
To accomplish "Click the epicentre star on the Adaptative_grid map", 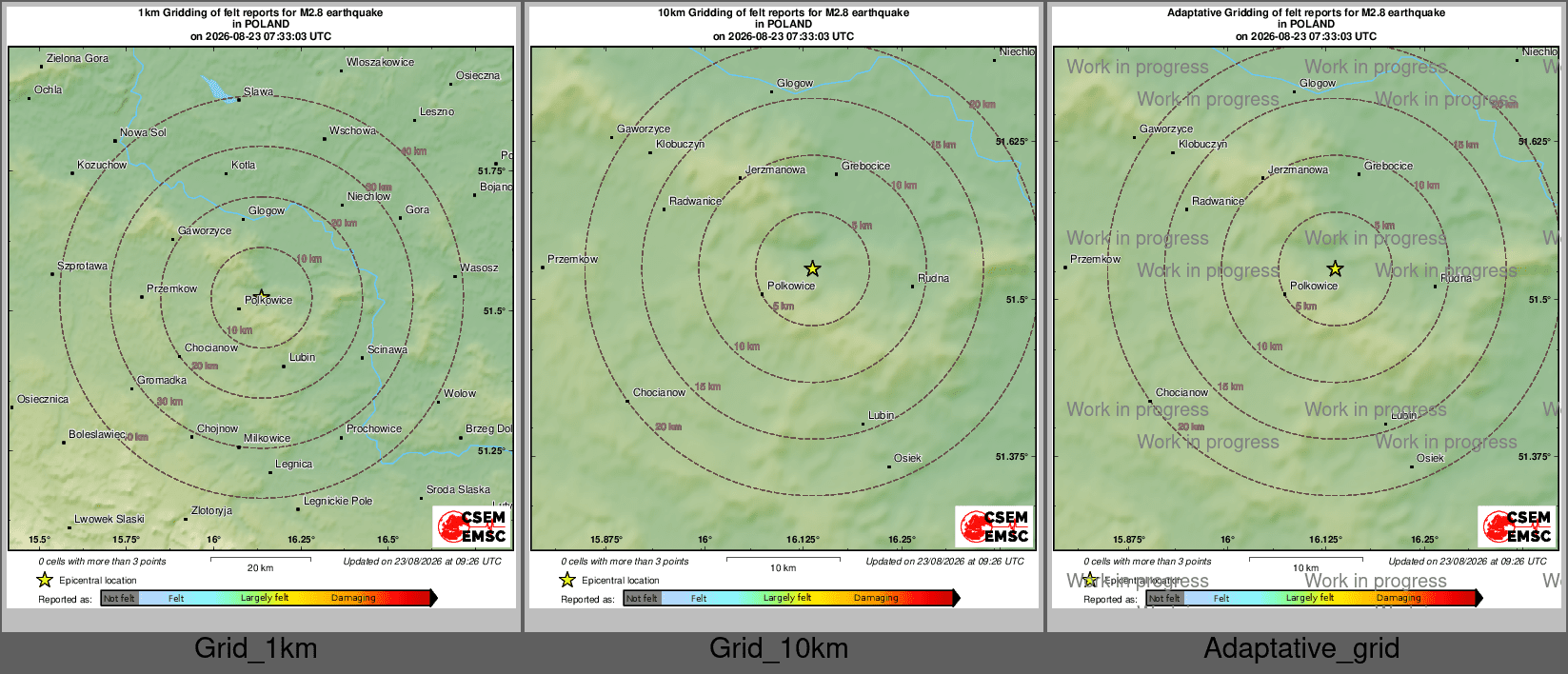I will click(1335, 268).
